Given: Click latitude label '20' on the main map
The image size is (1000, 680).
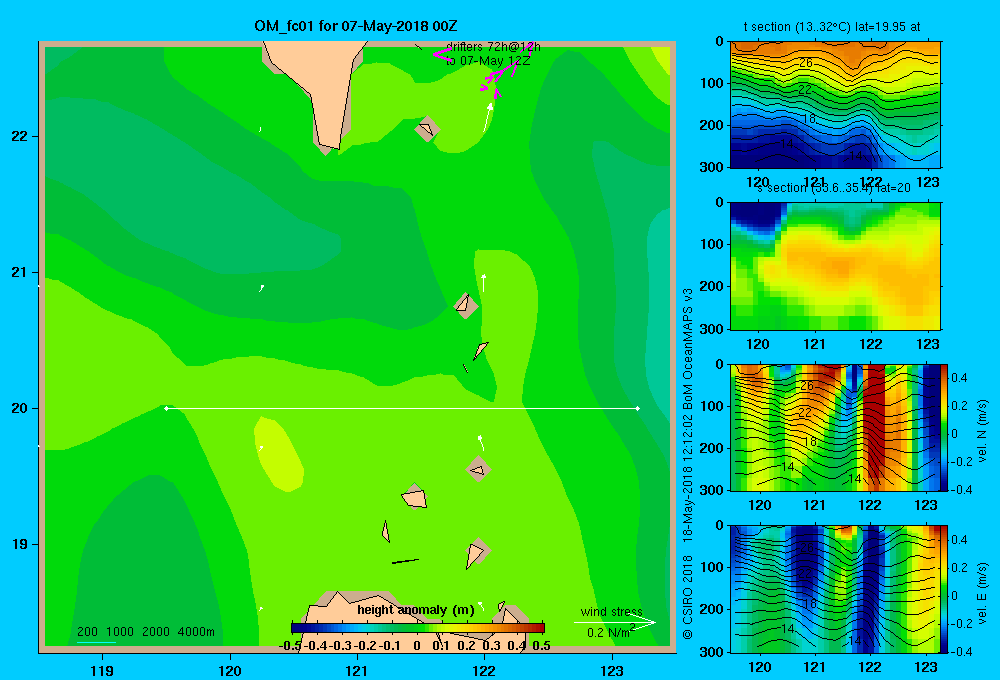Looking at the screenshot, I should click(20, 408).
